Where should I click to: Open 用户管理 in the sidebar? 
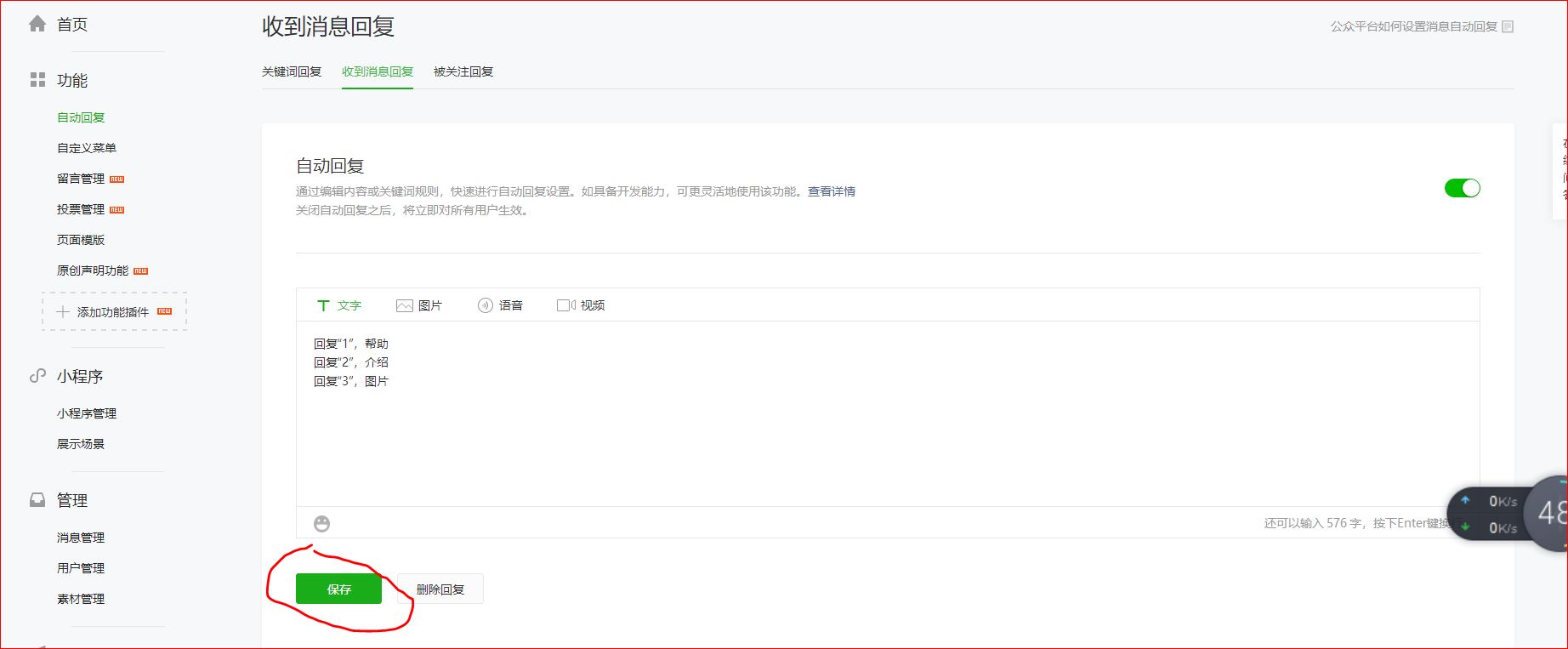coord(81,568)
